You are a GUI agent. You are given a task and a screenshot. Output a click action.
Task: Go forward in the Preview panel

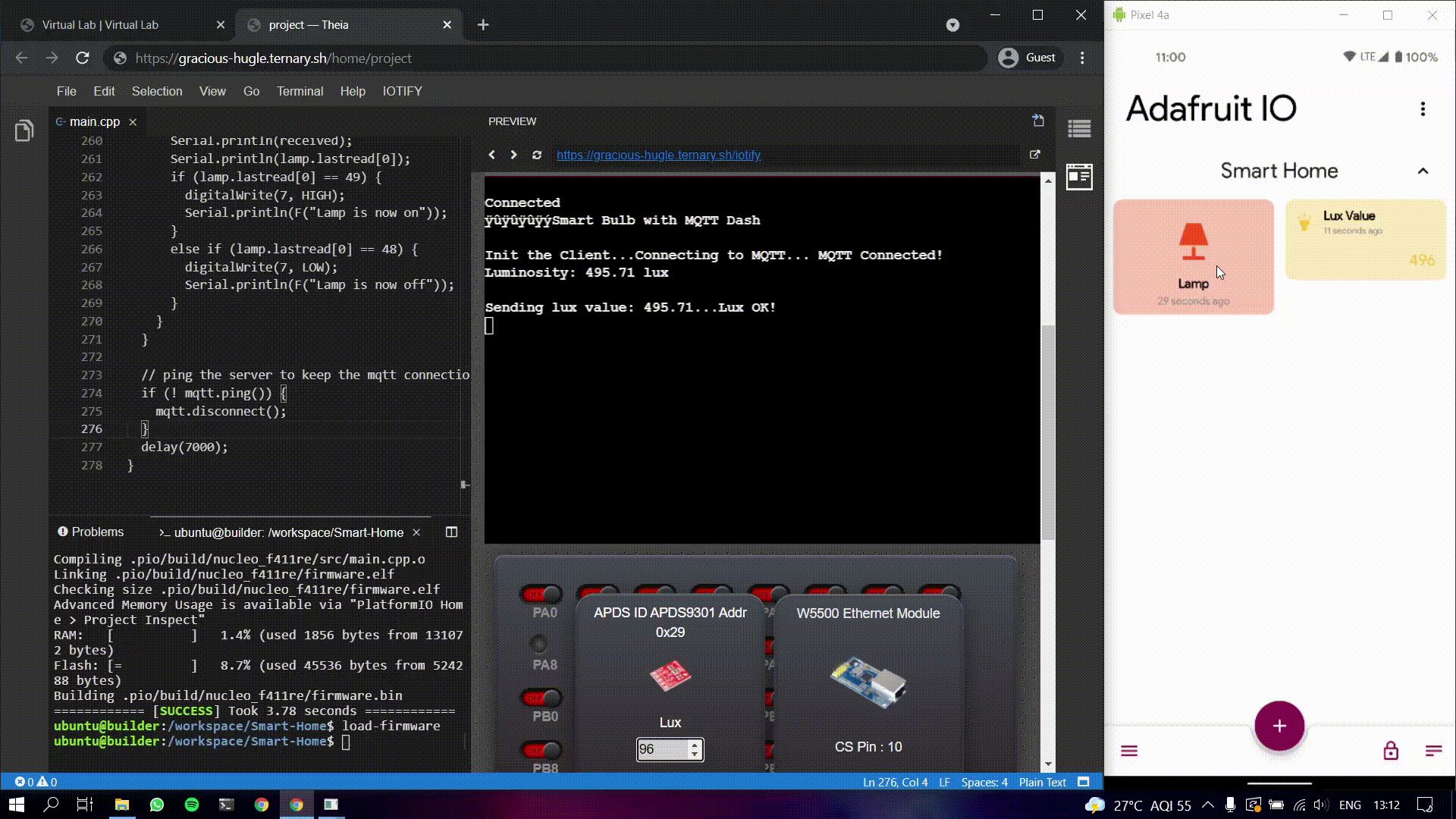click(513, 155)
